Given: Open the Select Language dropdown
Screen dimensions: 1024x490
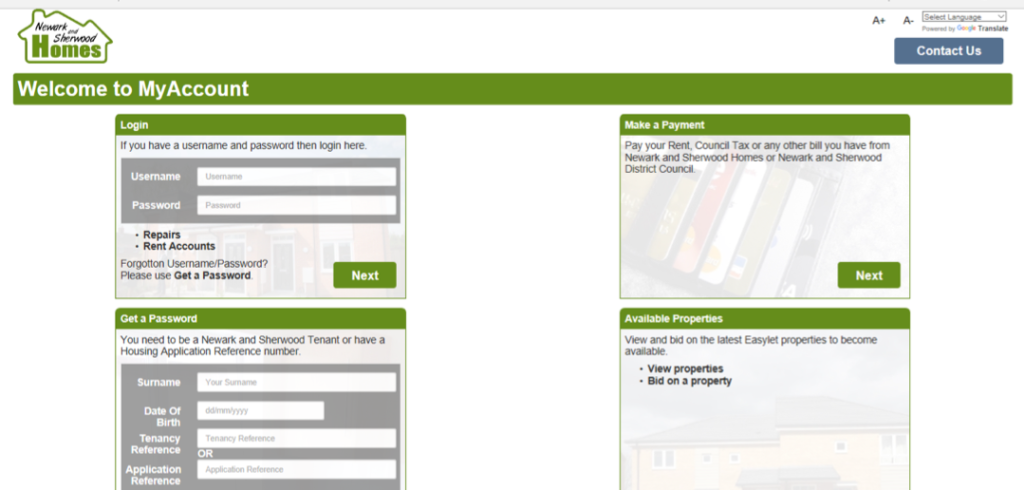Looking at the screenshot, I should pos(964,17).
